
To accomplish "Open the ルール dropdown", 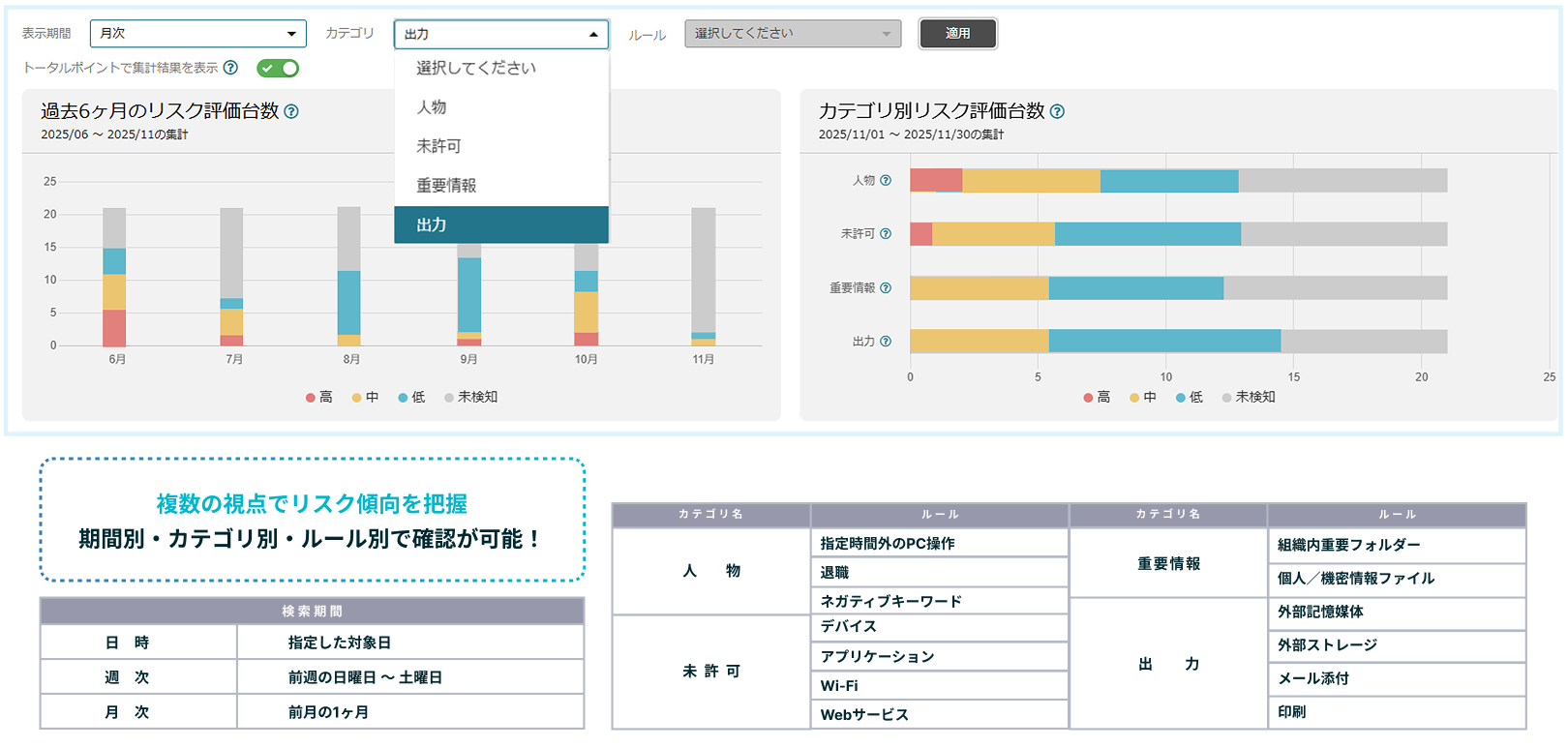I will [793, 34].
